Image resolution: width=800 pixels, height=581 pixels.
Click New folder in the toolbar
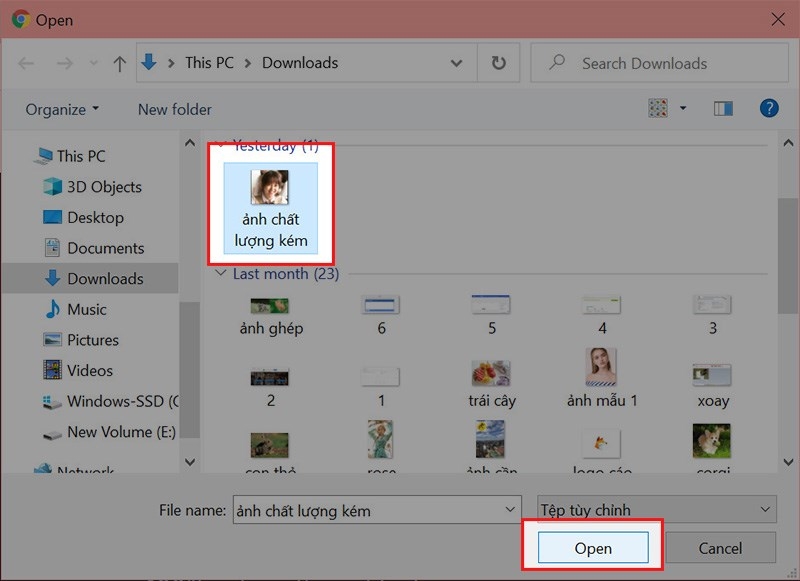(174, 109)
